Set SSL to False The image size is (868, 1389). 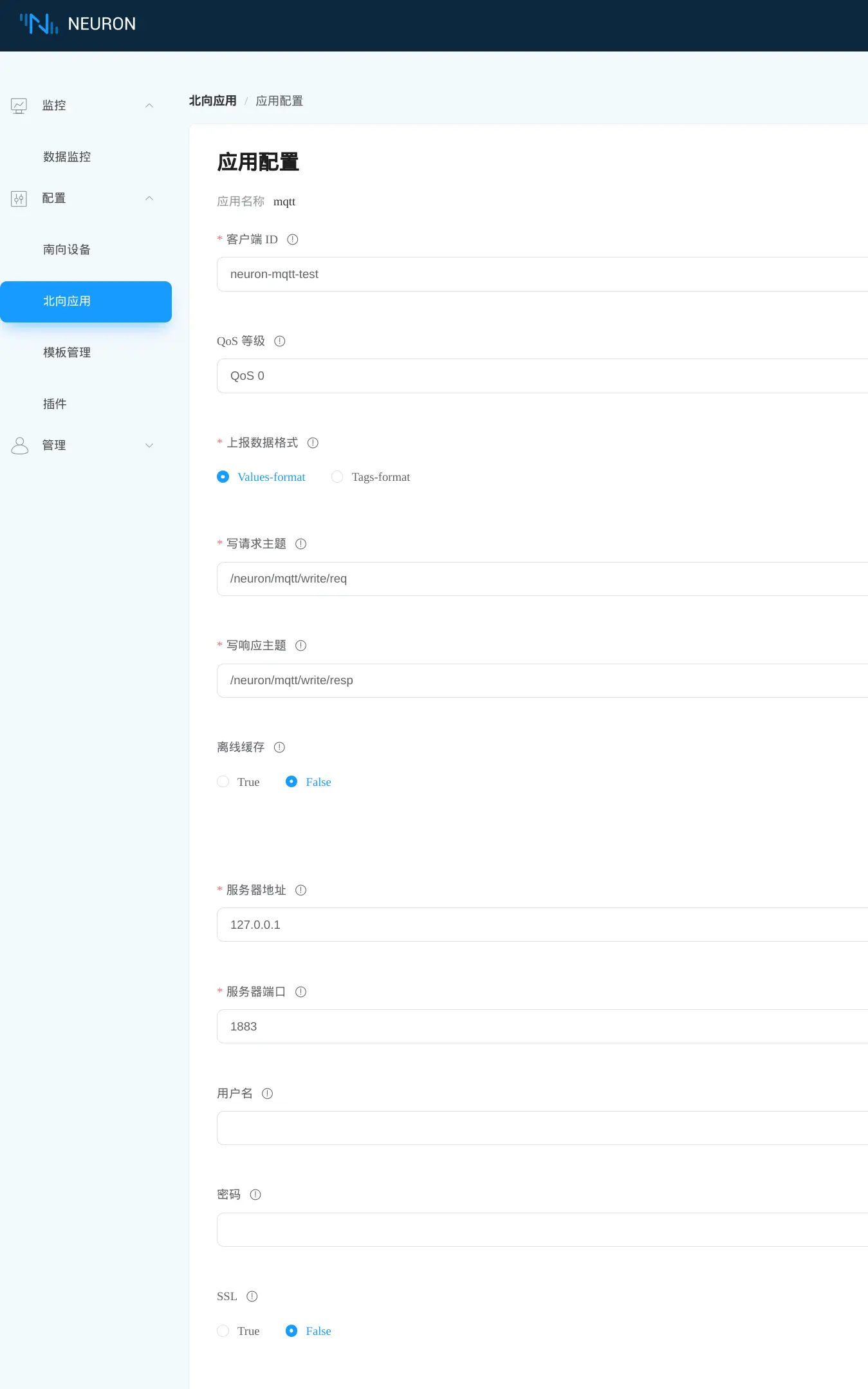[291, 1330]
